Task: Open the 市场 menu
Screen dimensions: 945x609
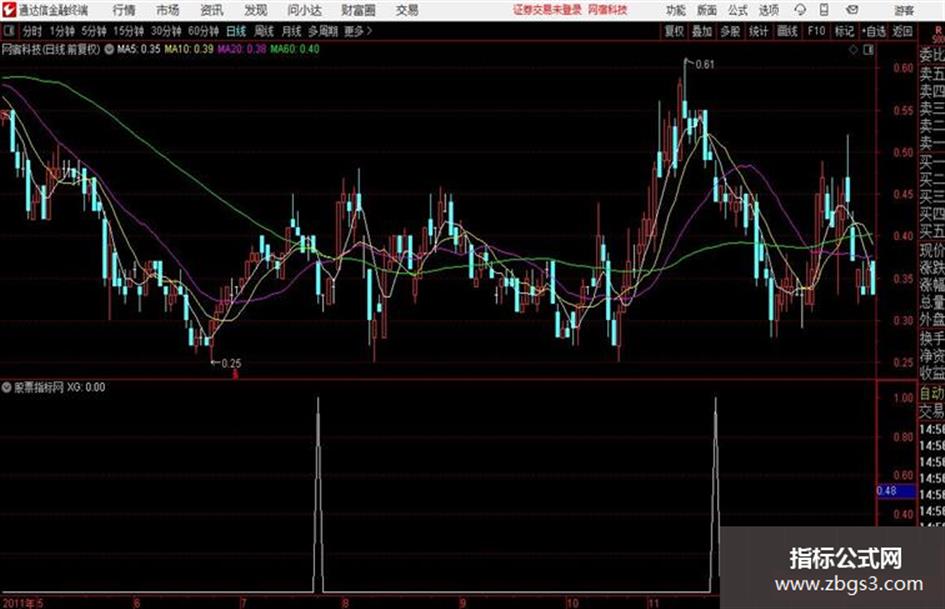Action: pyautogui.click(x=168, y=10)
